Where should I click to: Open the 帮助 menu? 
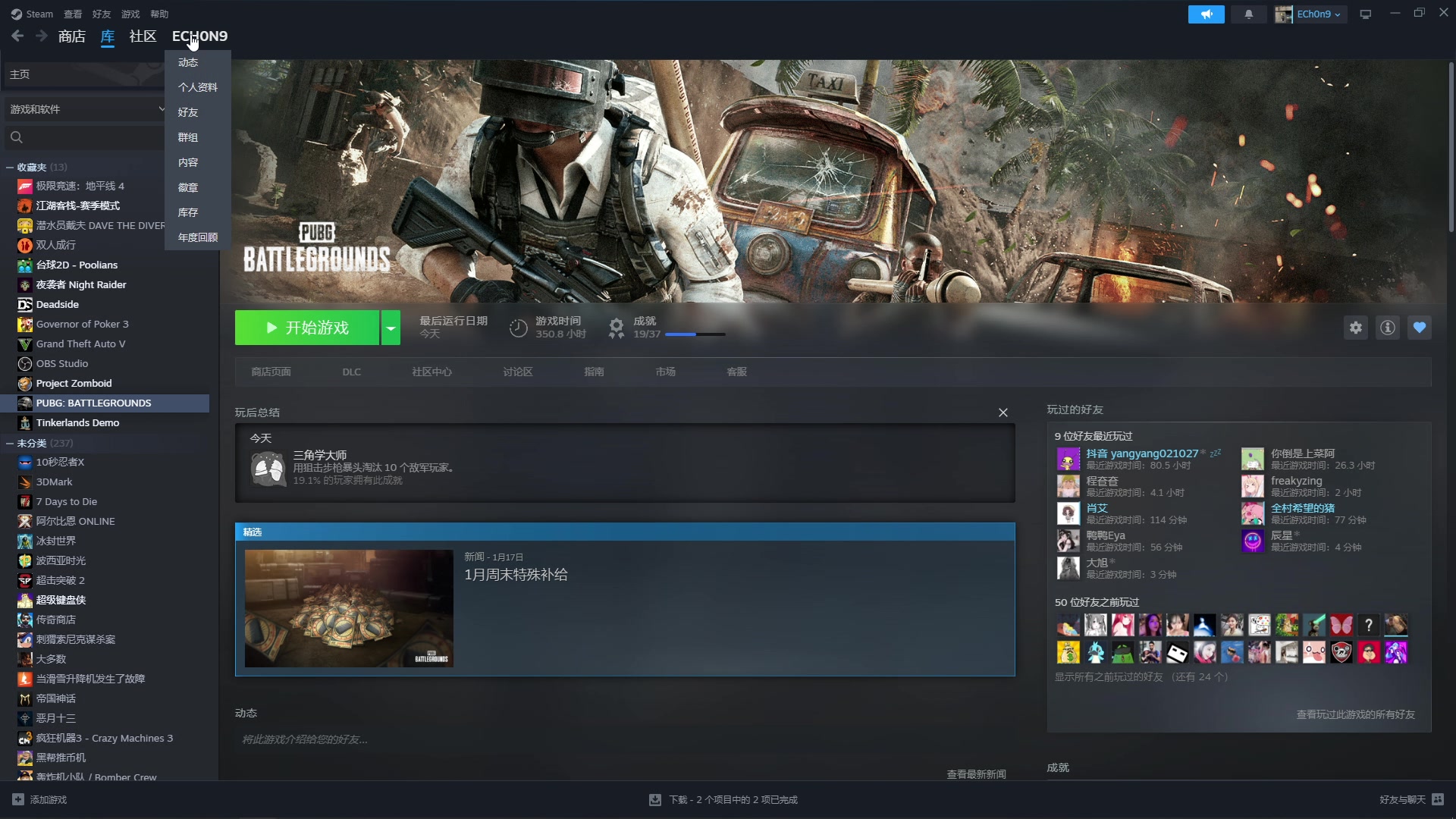pos(159,14)
